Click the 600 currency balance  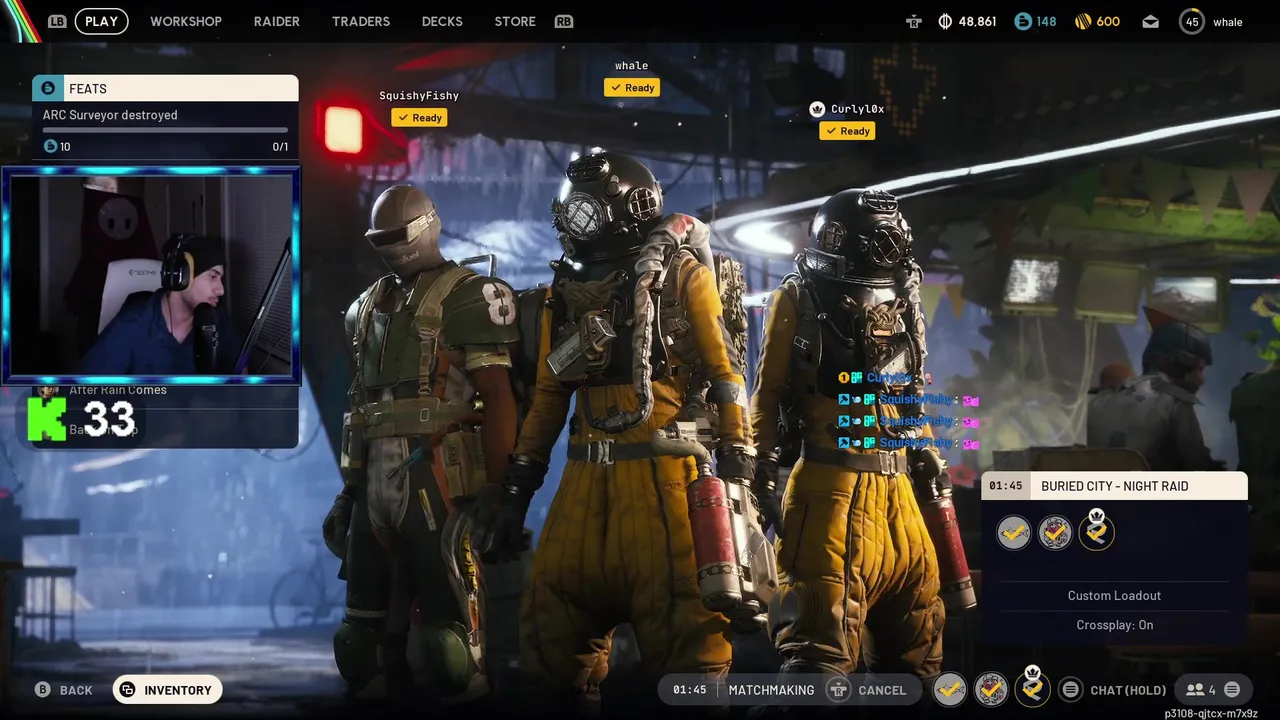click(1108, 21)
